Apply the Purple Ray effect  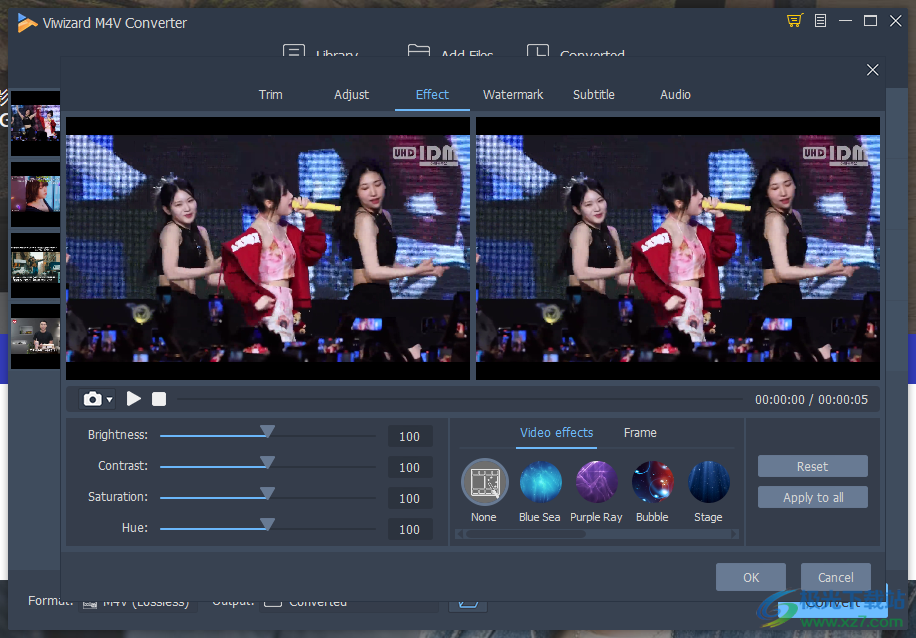click(x=596, y=483)
